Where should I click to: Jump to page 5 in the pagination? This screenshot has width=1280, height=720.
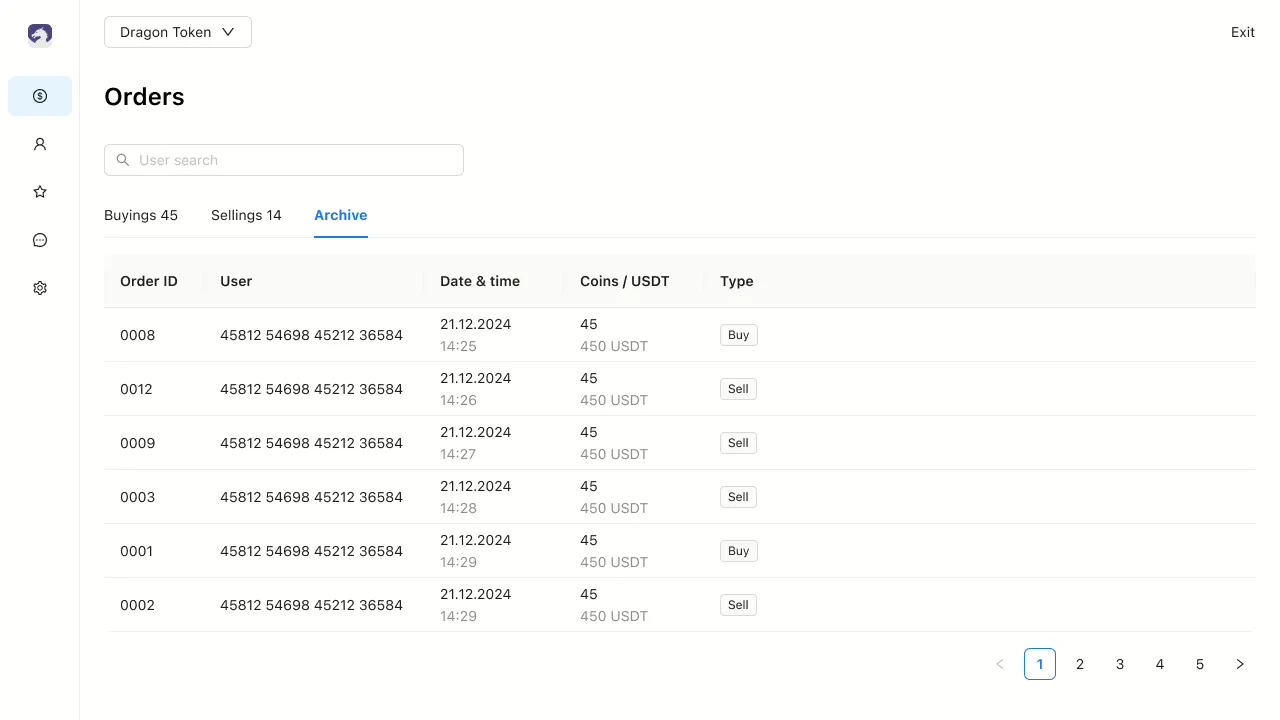click(1200, 664)
